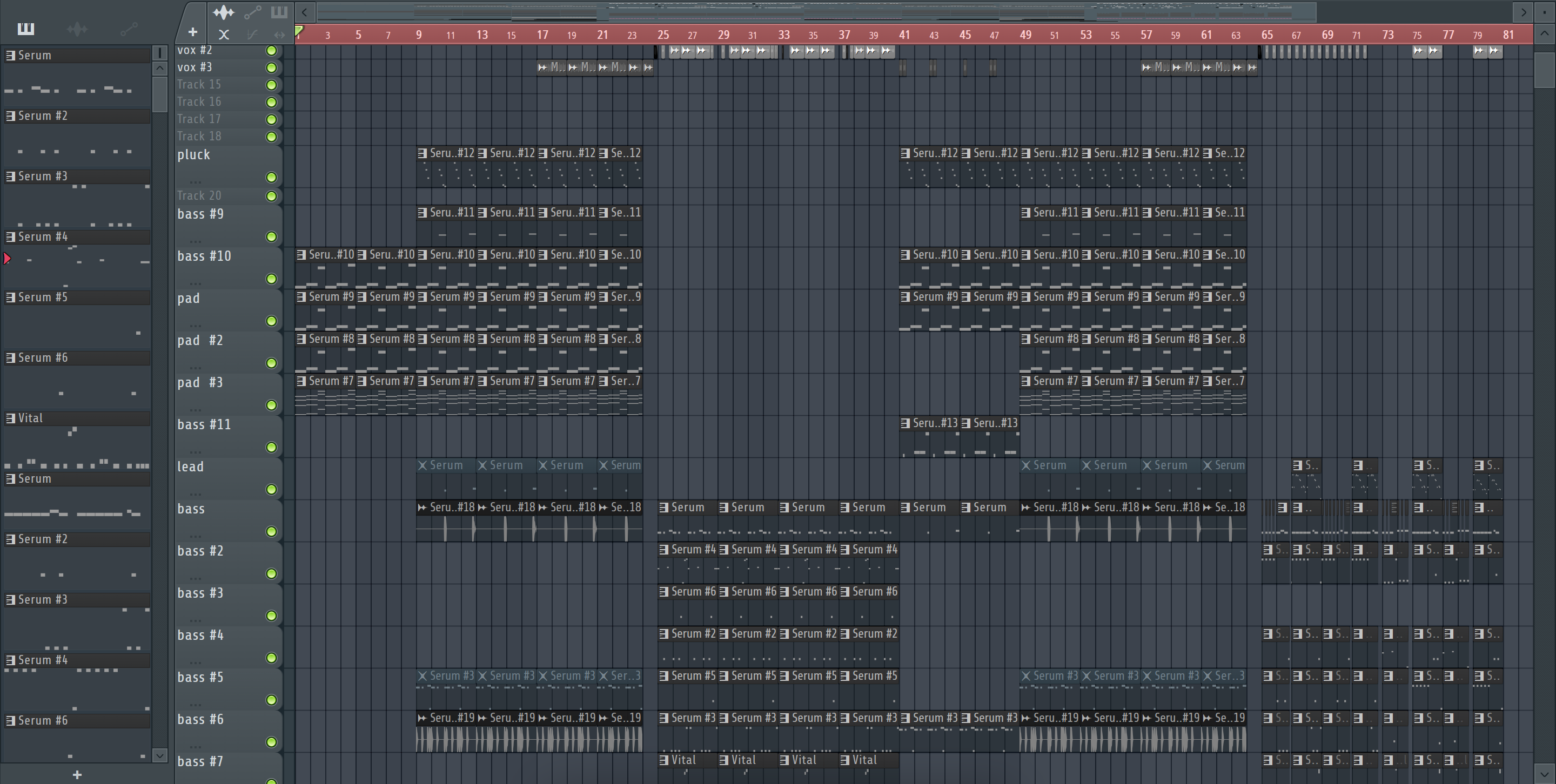Click the playlist vertical scrollbar thumb
1556x784 pixels.
click(1545, 70)
